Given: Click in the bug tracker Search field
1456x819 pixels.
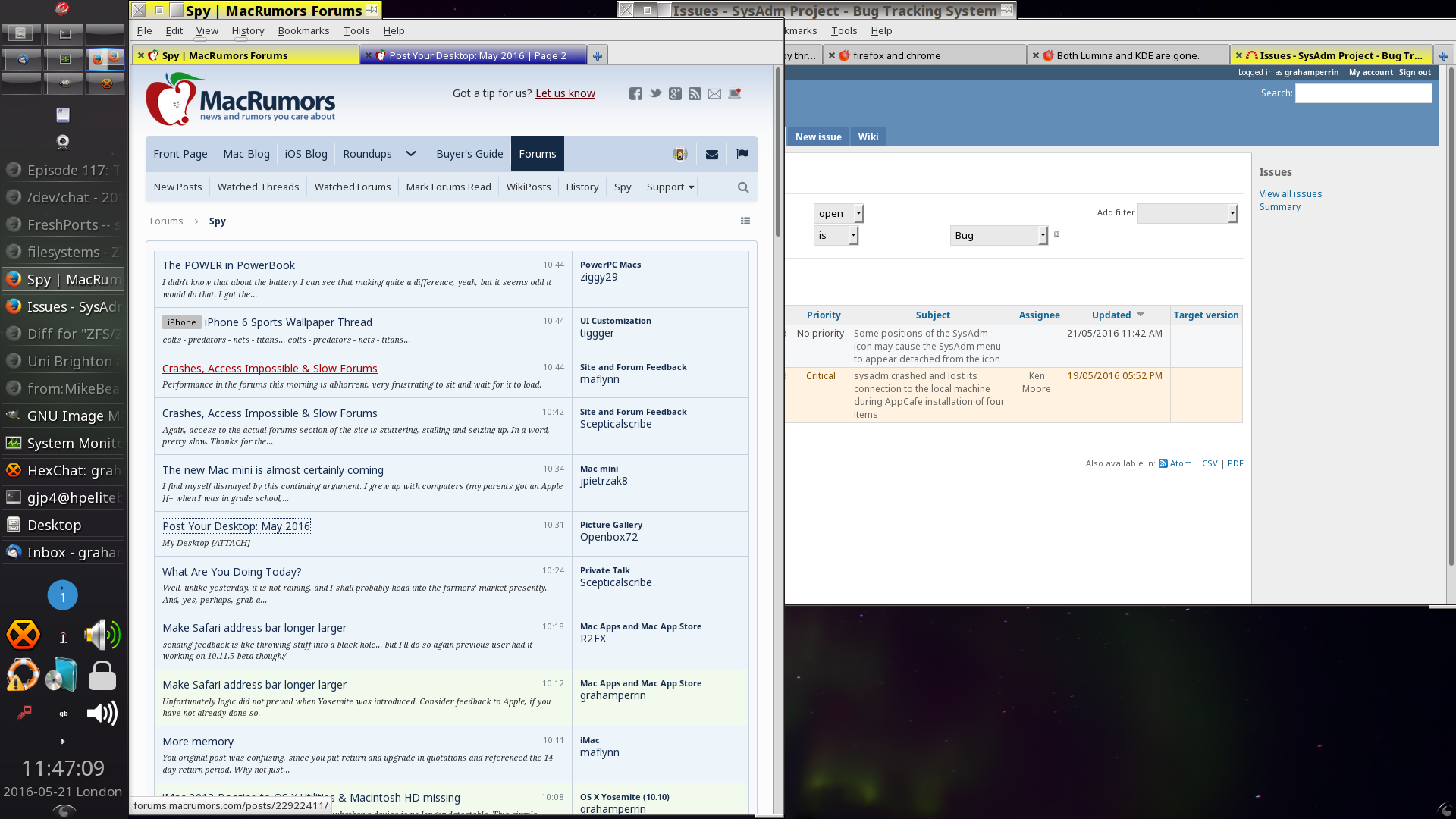Looking at the screenshot, I should point(1363,93).
